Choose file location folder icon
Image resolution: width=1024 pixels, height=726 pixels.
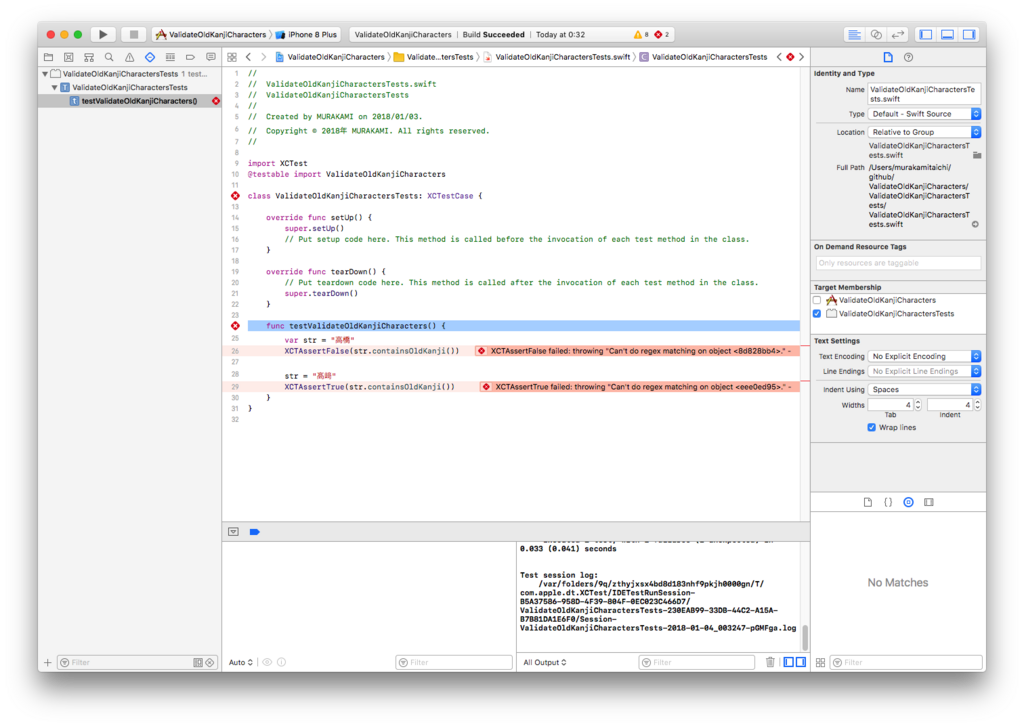[x=977, y=155]
